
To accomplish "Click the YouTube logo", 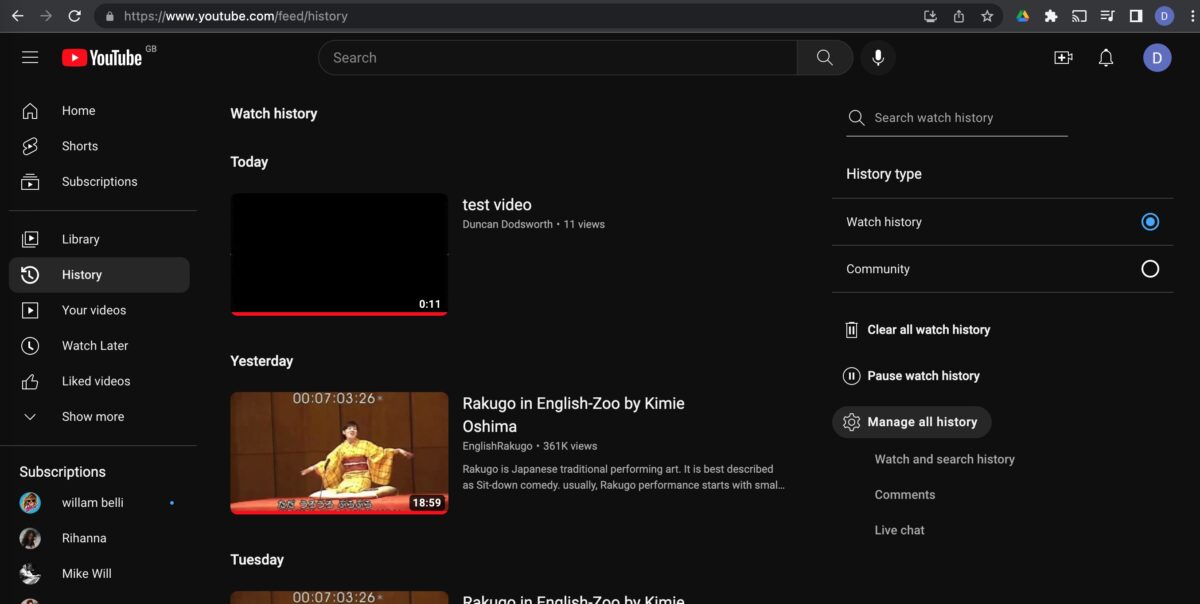I will tap(102, 58).
